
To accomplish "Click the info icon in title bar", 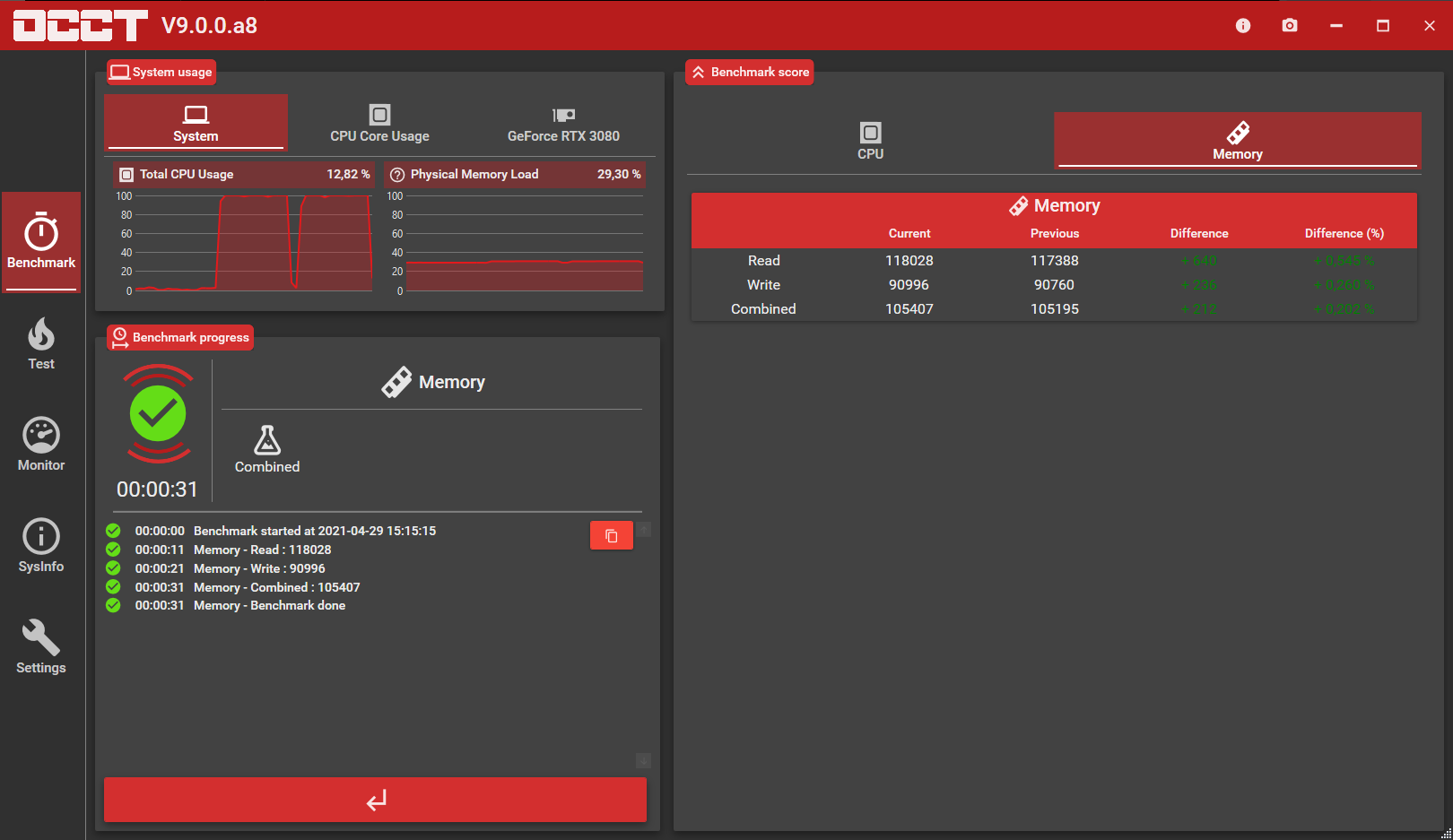I will tap(1243, 25).
